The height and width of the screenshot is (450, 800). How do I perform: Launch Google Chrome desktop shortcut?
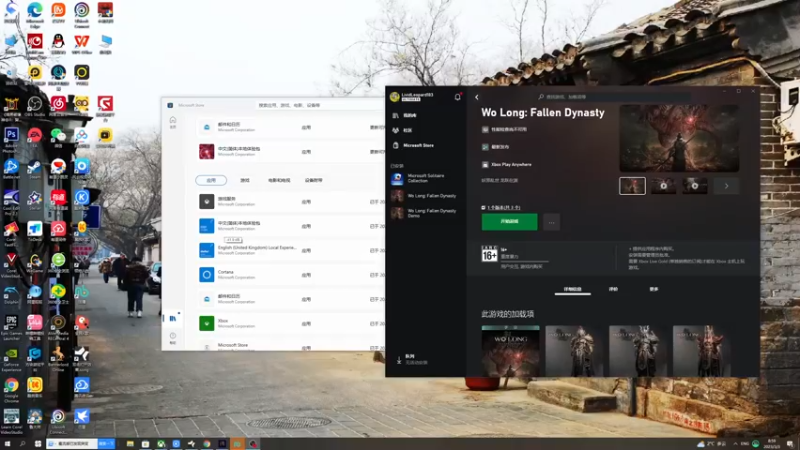[11, 389]
